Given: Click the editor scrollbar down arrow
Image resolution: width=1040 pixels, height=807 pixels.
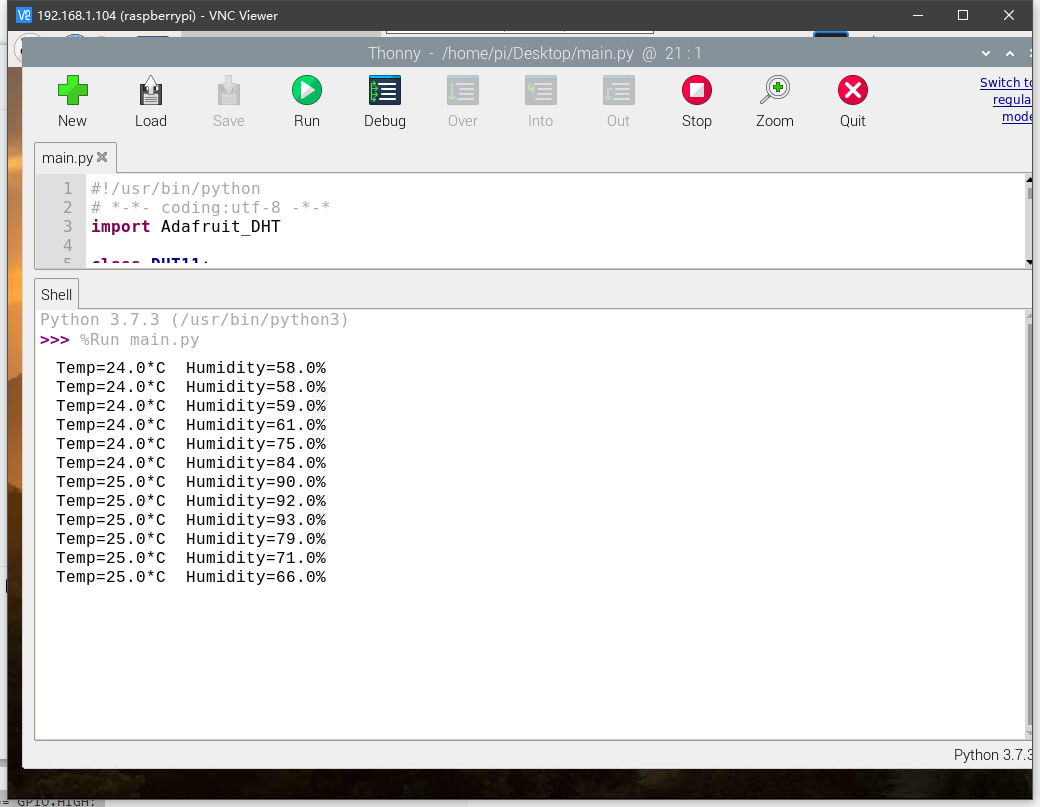Looking at the screenshot, I should point(1029,263).
